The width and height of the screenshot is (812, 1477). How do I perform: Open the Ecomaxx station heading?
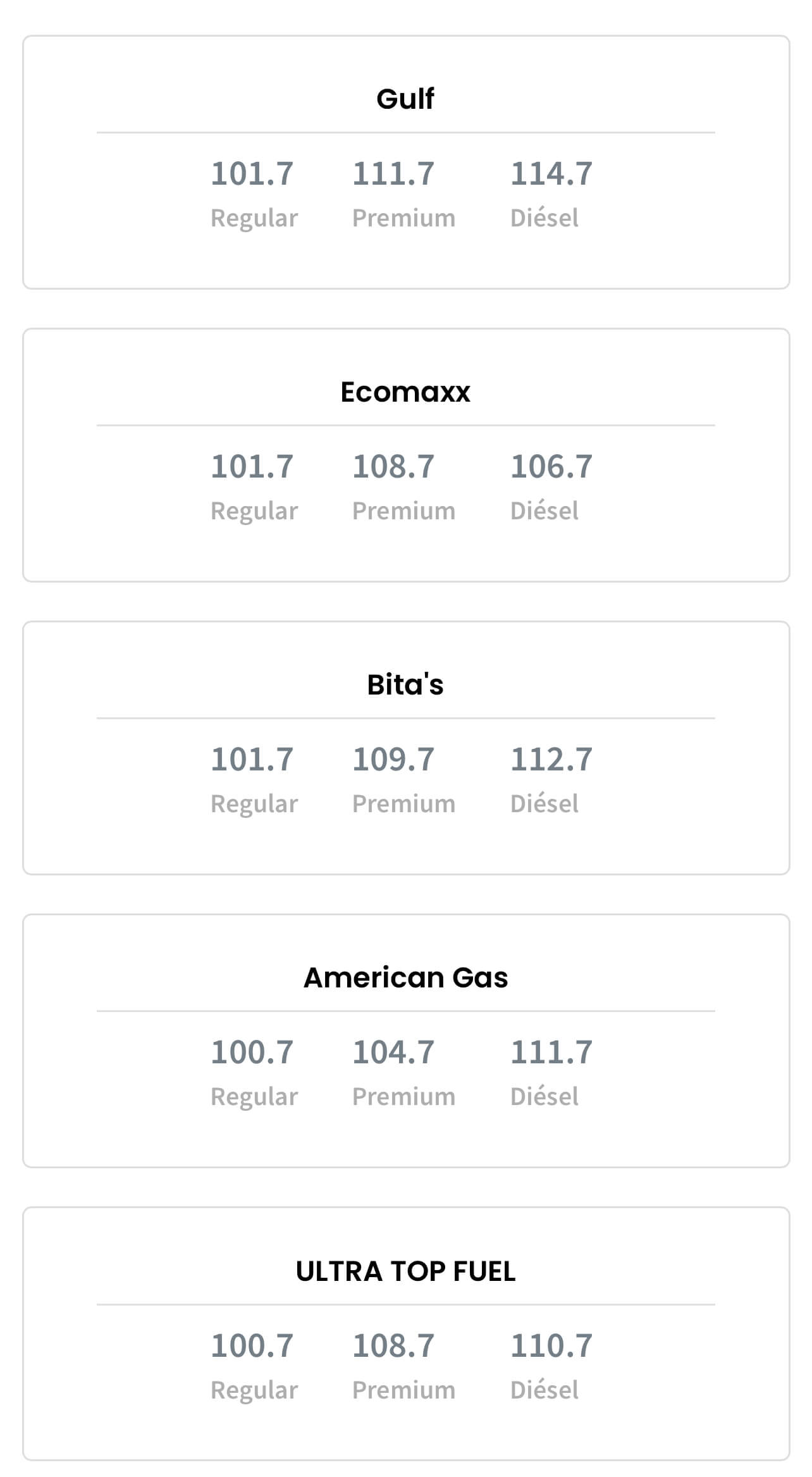coord(405,392)
